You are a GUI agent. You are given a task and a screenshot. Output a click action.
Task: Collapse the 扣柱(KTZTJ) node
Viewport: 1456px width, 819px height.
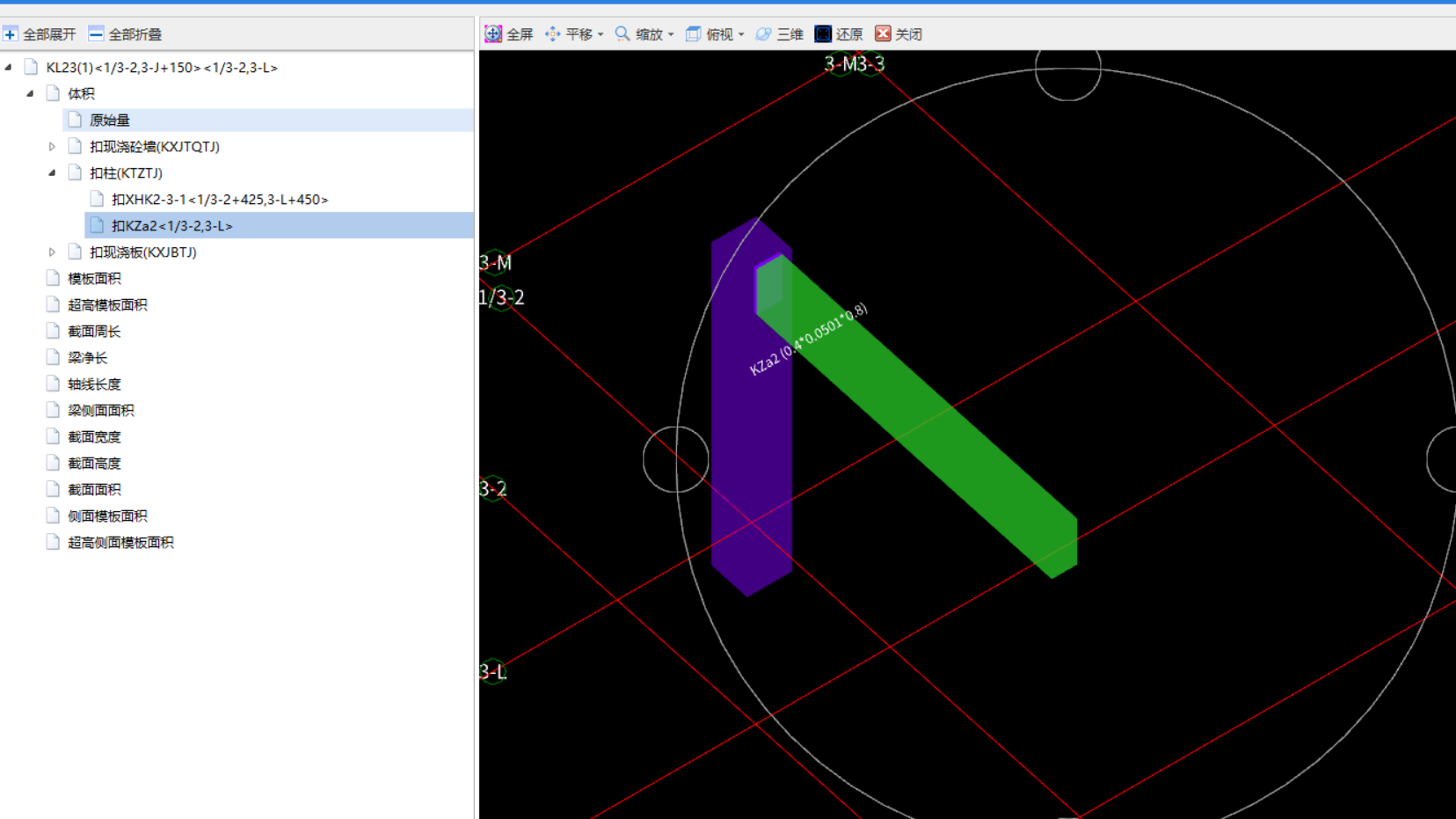pyautogui.click(x=52, y=173)
